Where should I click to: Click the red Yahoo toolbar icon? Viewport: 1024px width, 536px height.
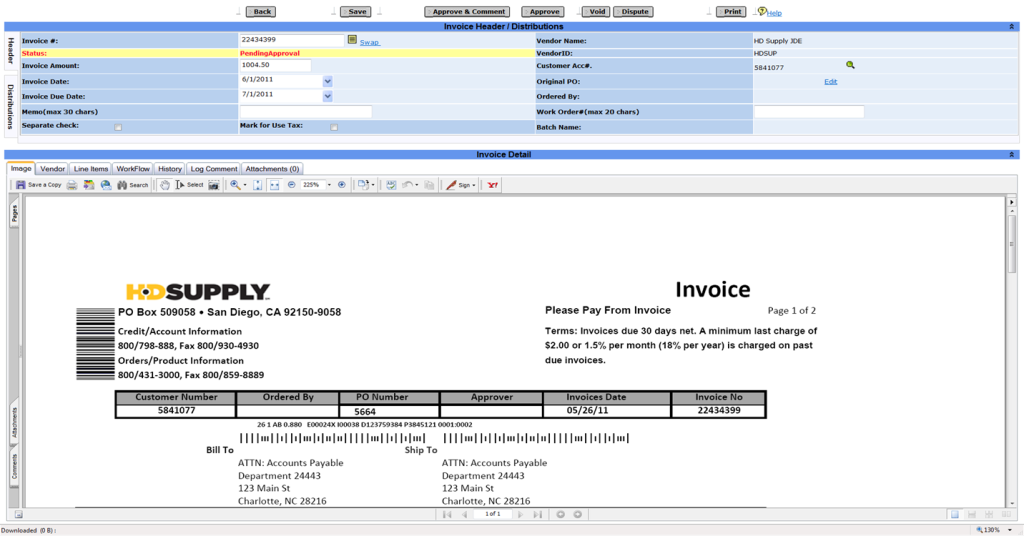pos(492,185)
